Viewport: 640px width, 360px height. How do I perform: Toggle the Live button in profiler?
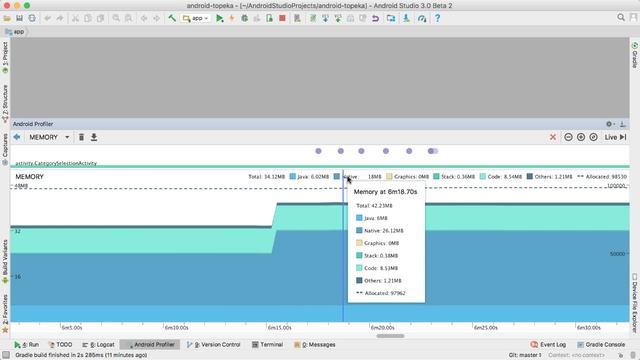(616, 137)
